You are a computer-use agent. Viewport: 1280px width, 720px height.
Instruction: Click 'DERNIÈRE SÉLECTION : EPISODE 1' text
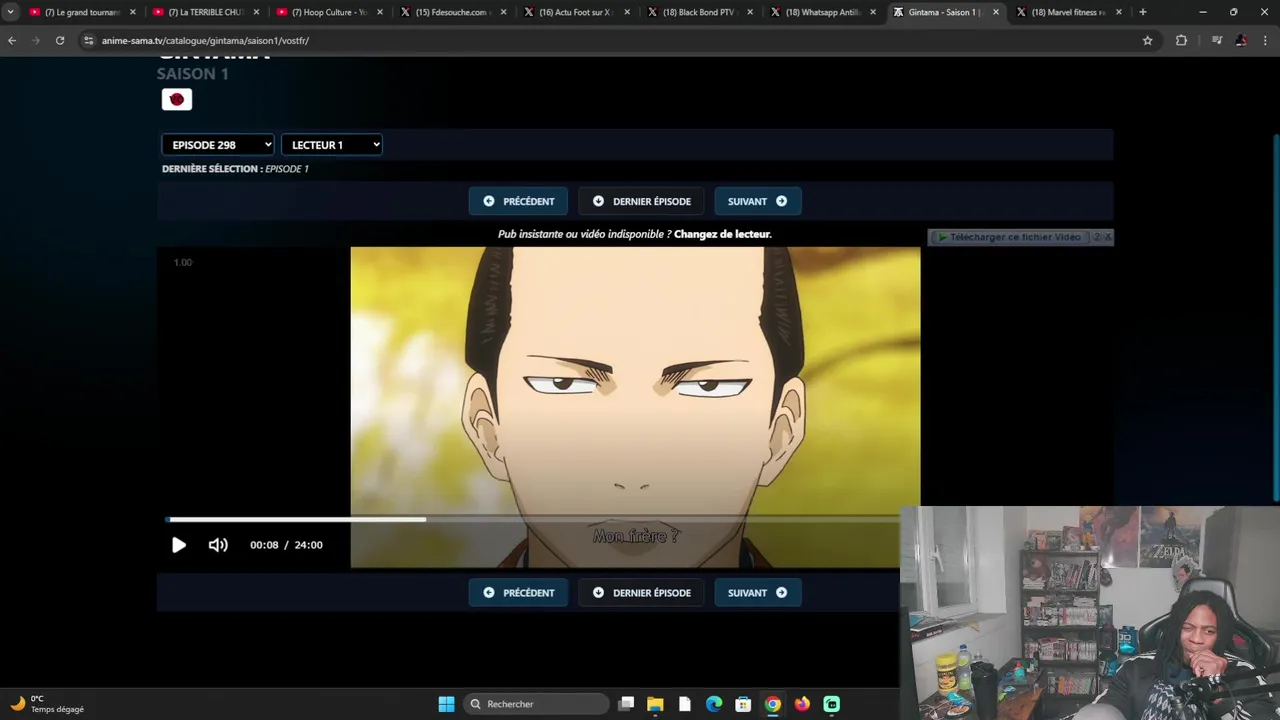coord(235,169)
